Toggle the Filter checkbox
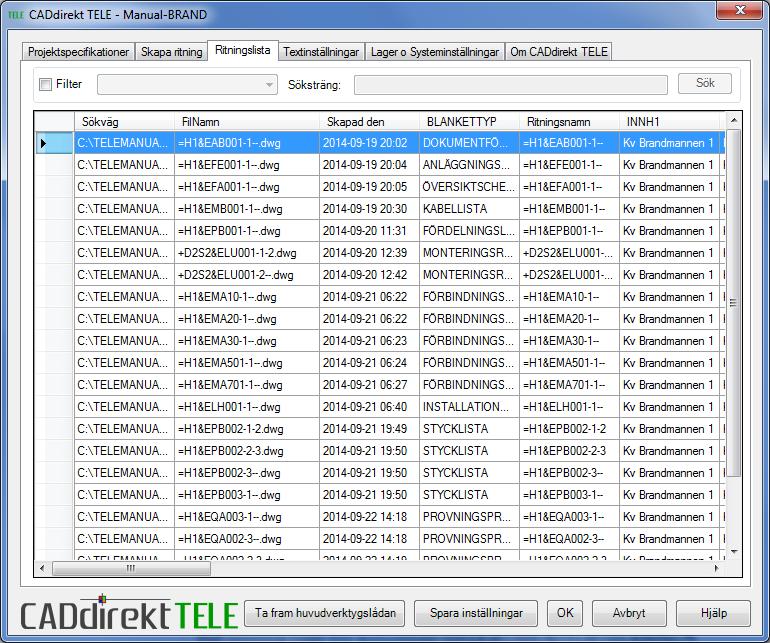The image size is (770, 643). 46,84
